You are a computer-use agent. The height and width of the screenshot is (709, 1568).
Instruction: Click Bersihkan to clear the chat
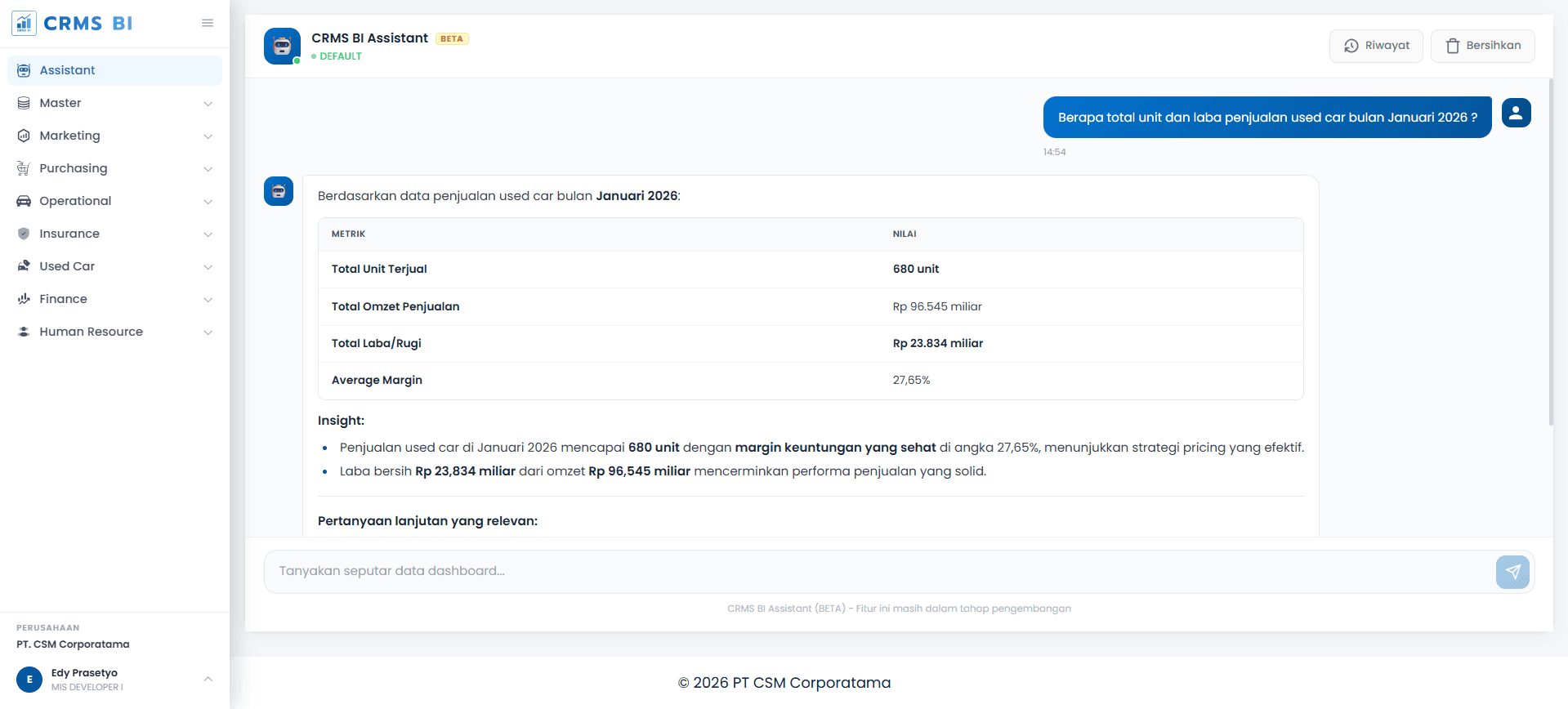(x=1482, y=46)
